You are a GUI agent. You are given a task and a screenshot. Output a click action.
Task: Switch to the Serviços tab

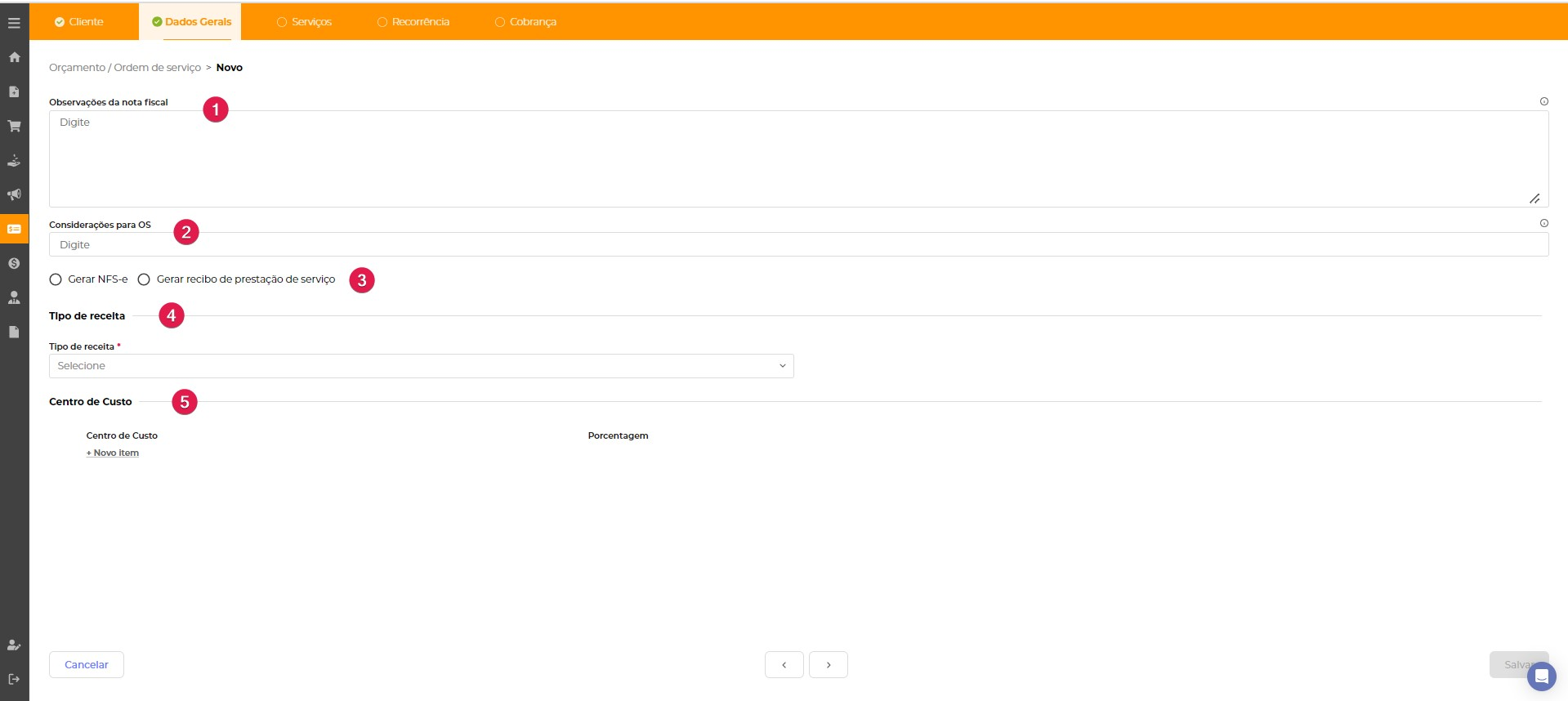[305, 22]
